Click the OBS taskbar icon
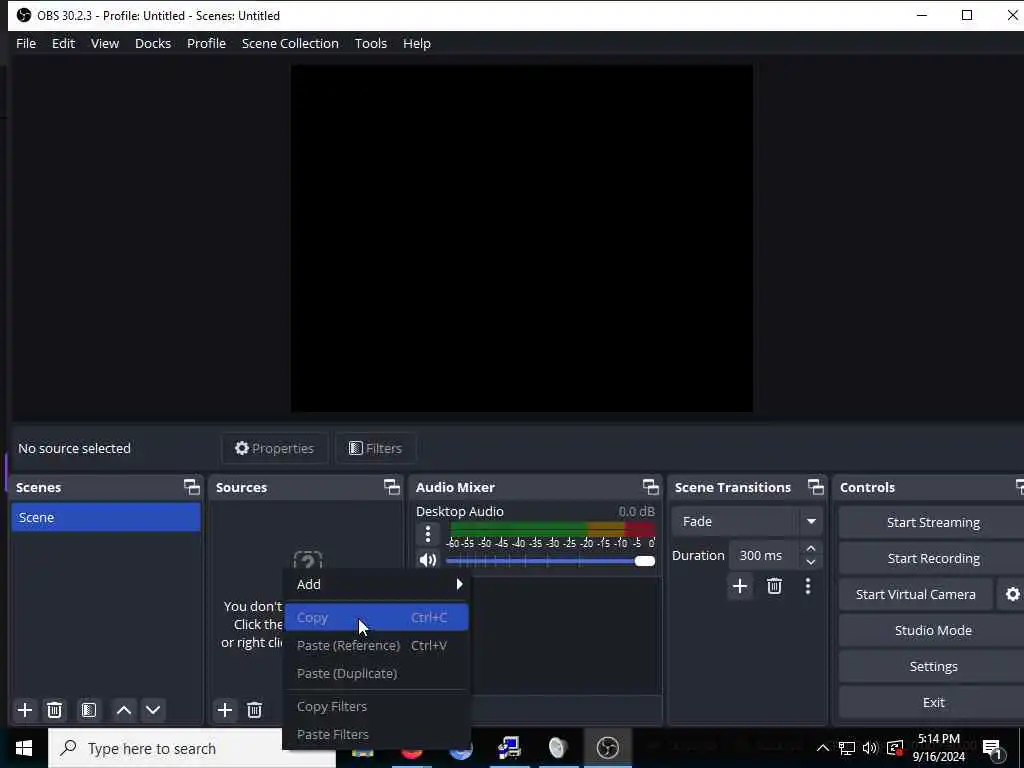Screen dimensions: 1024x768 [x=607, y=748]
